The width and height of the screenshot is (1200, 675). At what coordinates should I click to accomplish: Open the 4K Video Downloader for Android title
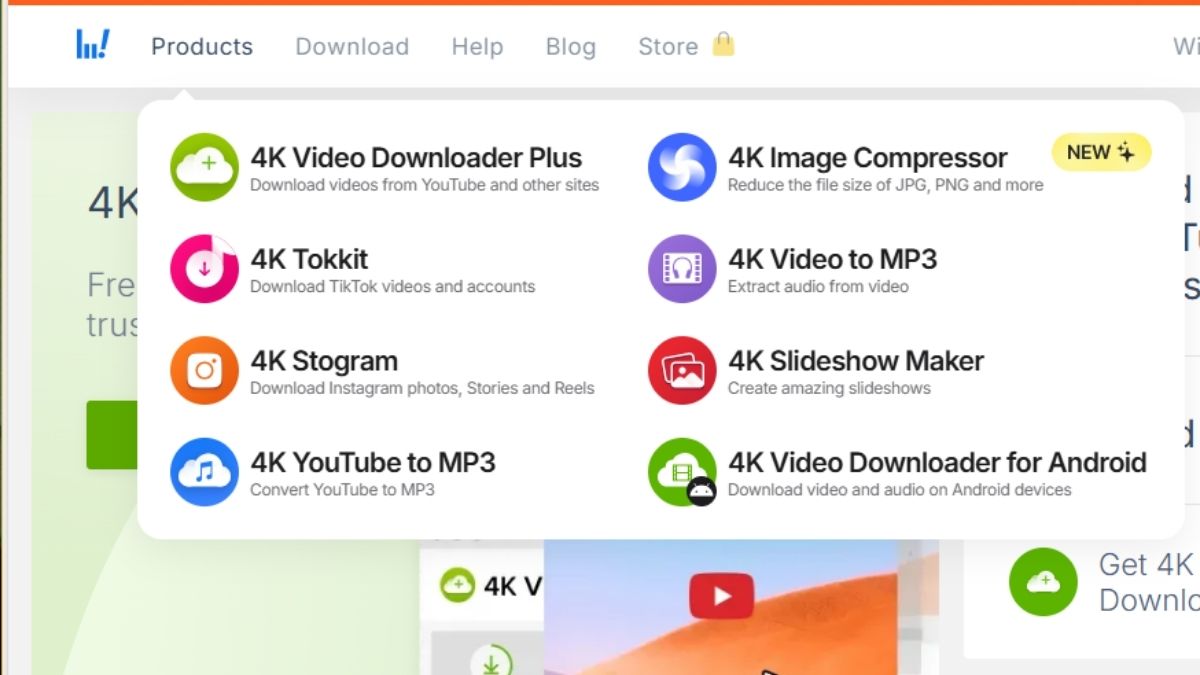[937, 462]
